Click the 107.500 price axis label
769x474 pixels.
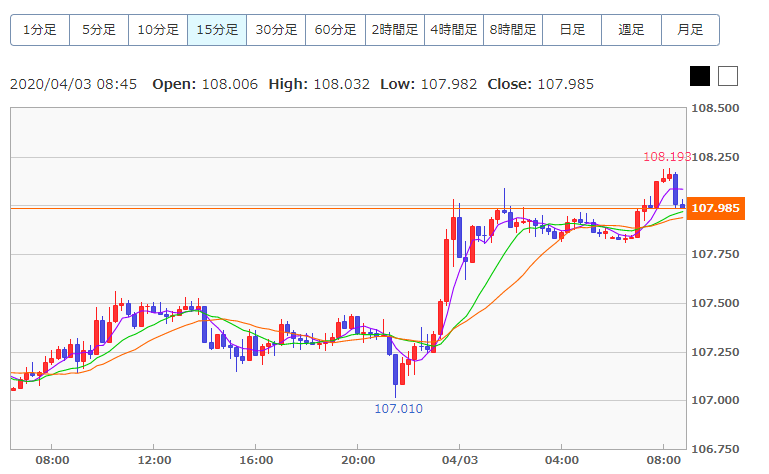[x=715, y=303]
